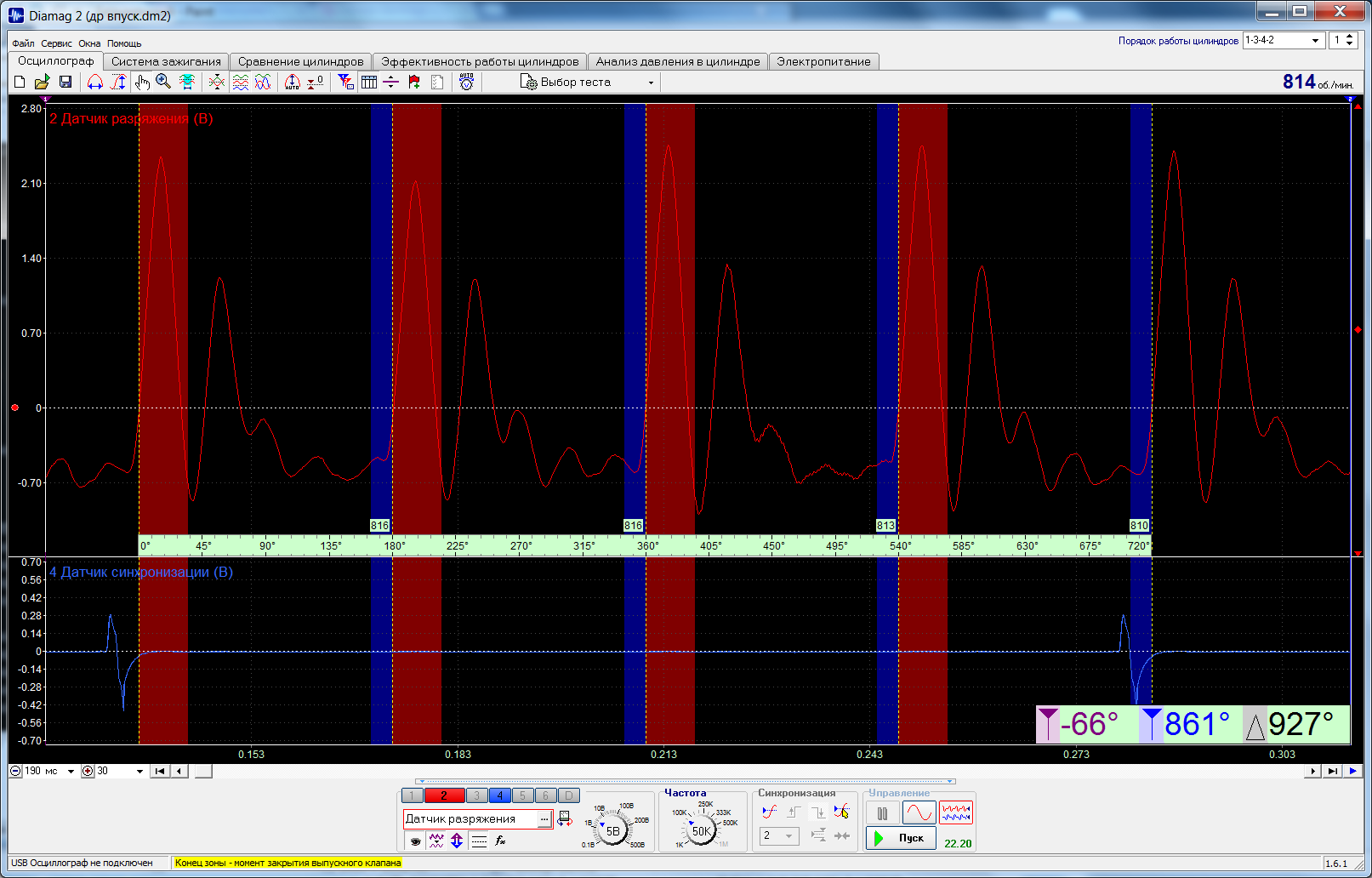Screen dimensions: 1372x878
Task: Toggle the D channel button
Action: (x=569, y=796)
